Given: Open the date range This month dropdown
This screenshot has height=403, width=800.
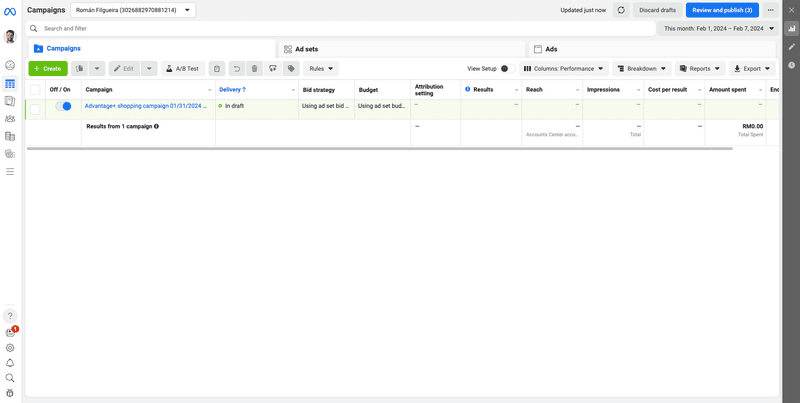Looking at the screenshot, I should [x=719, y=29].
